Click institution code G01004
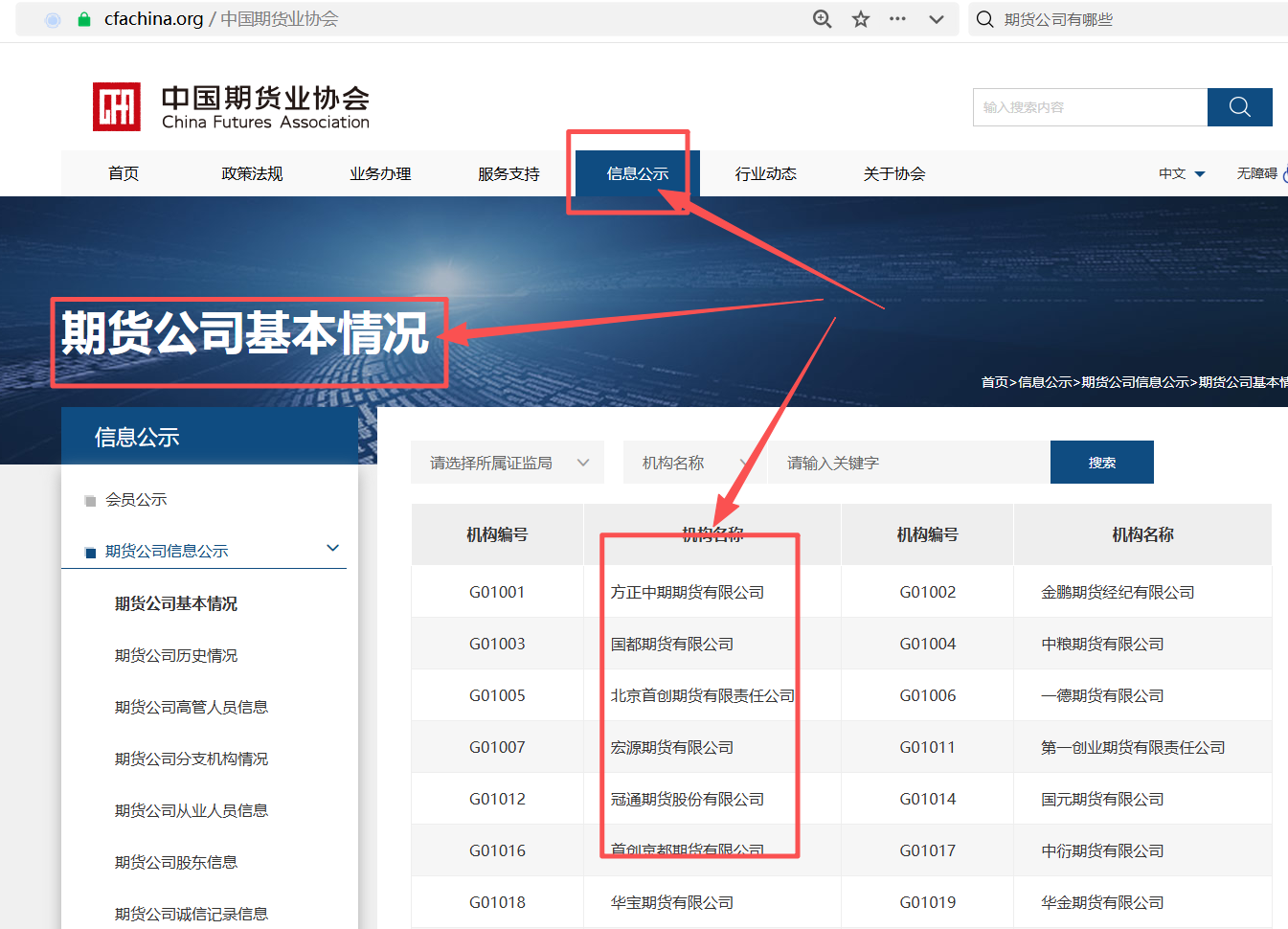 coord(928,644)
